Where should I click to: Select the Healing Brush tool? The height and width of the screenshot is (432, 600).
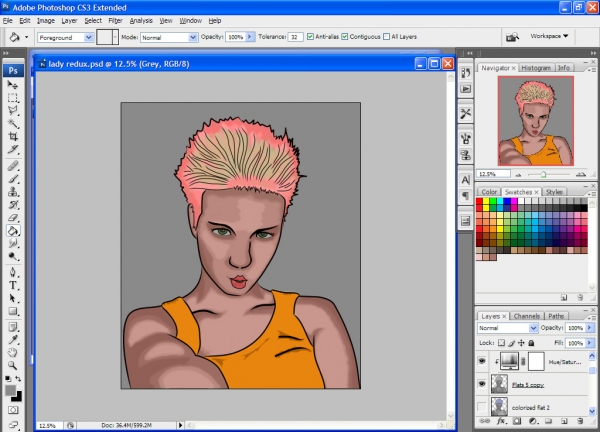(x=13, y=166)
